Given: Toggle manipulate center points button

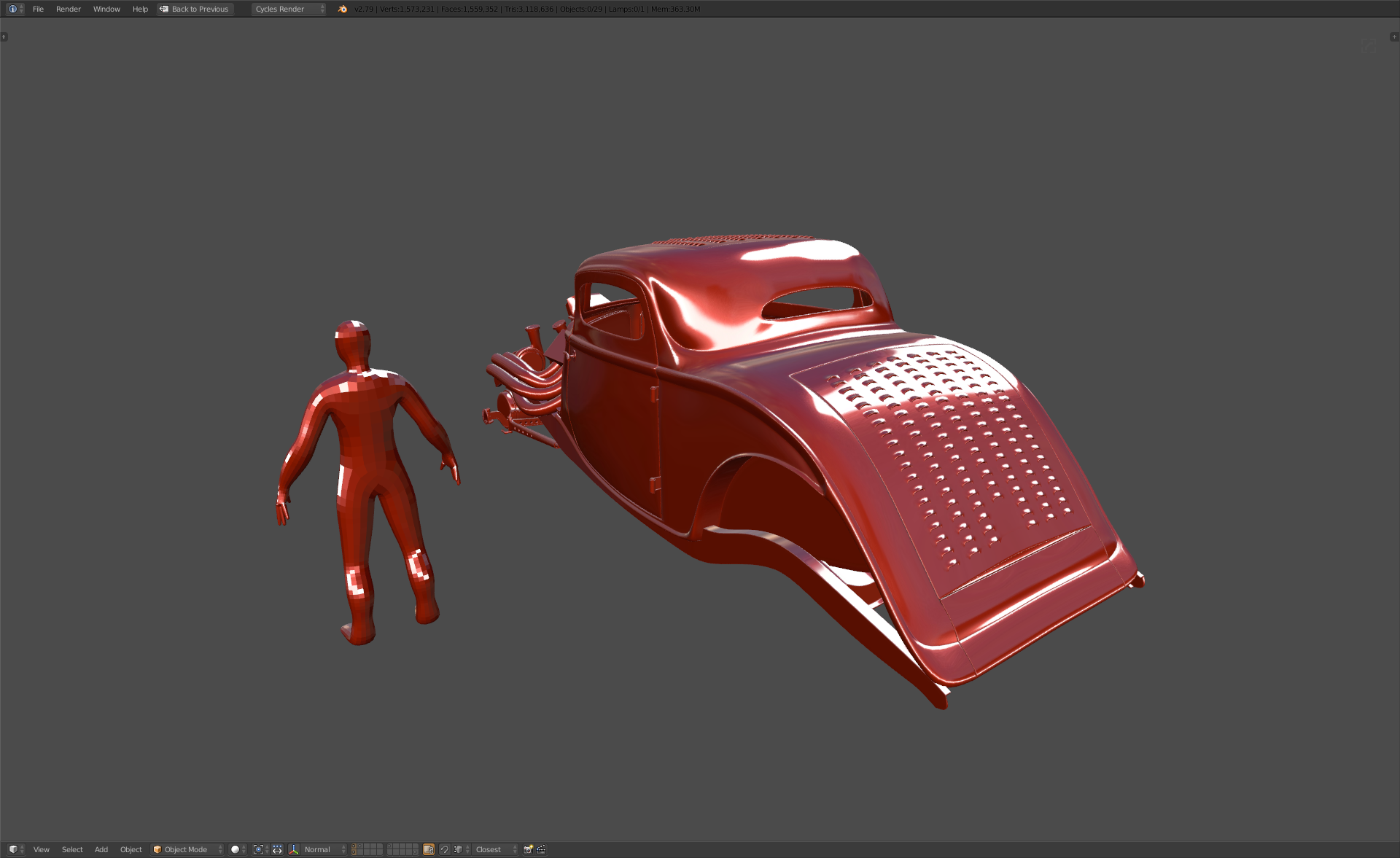Looking at the screenshot, I should click(277, 849).
